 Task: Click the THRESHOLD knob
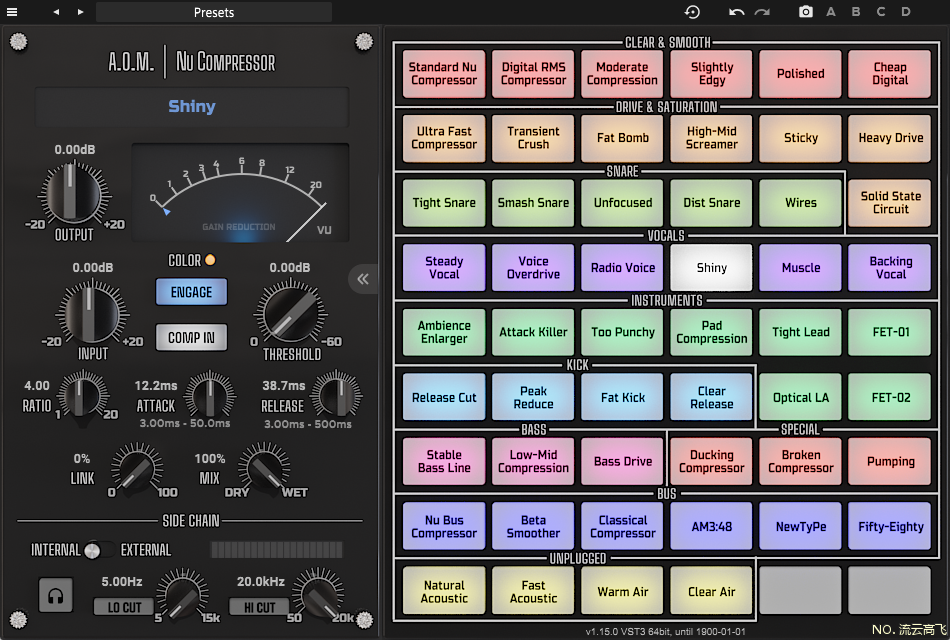coord(290,314)
